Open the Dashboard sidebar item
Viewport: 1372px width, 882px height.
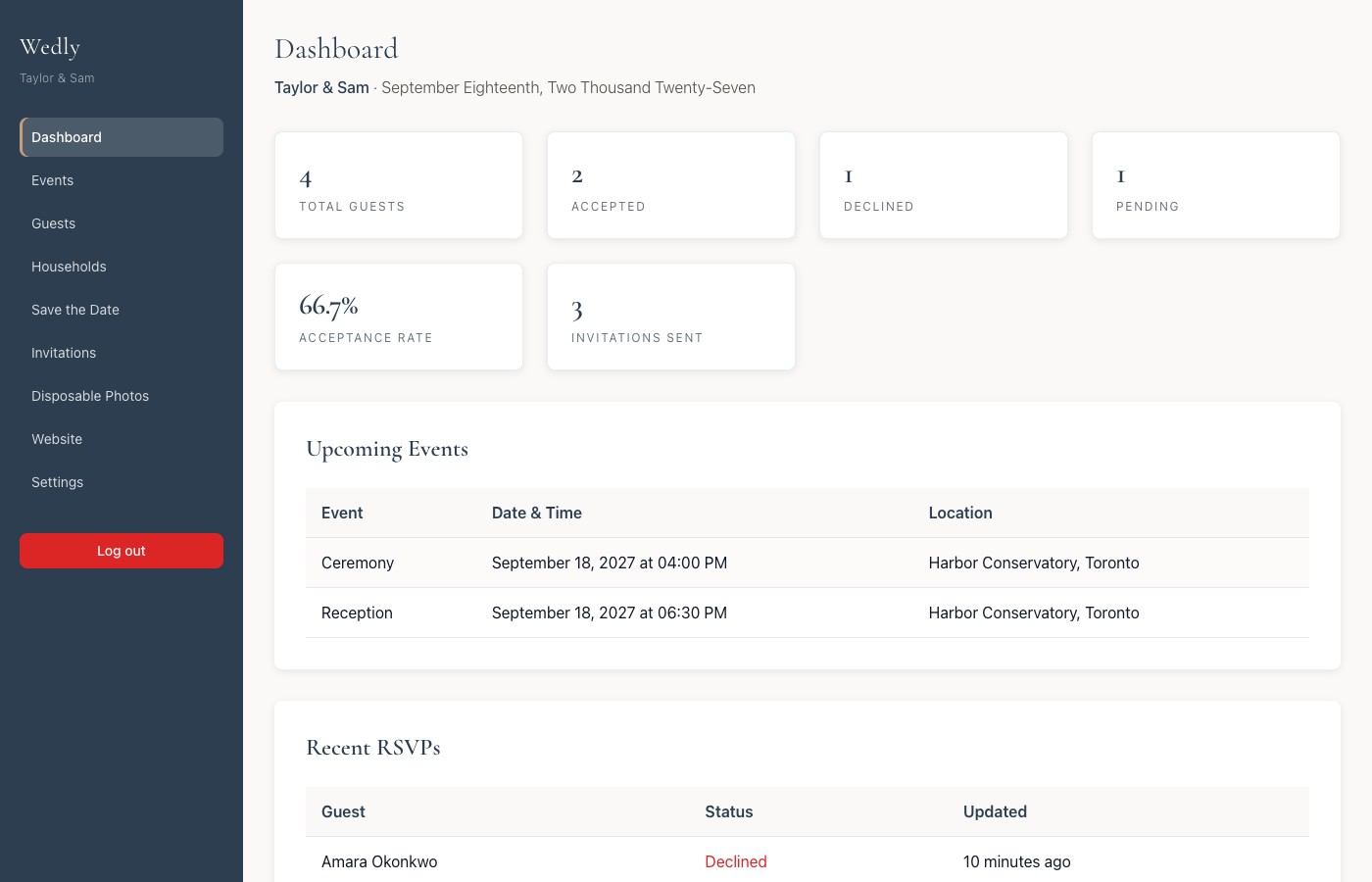click(x=122, y=137)
